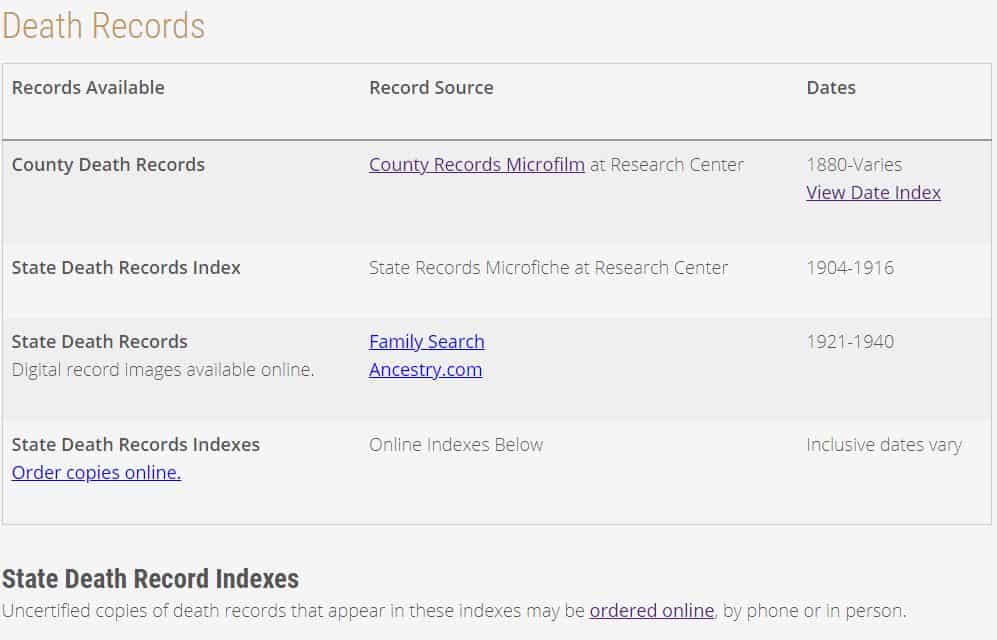The height and width of the screenshot is (640, 997).
Task: Click the State Death Records Index row label
Action: [x=126, y=267]
